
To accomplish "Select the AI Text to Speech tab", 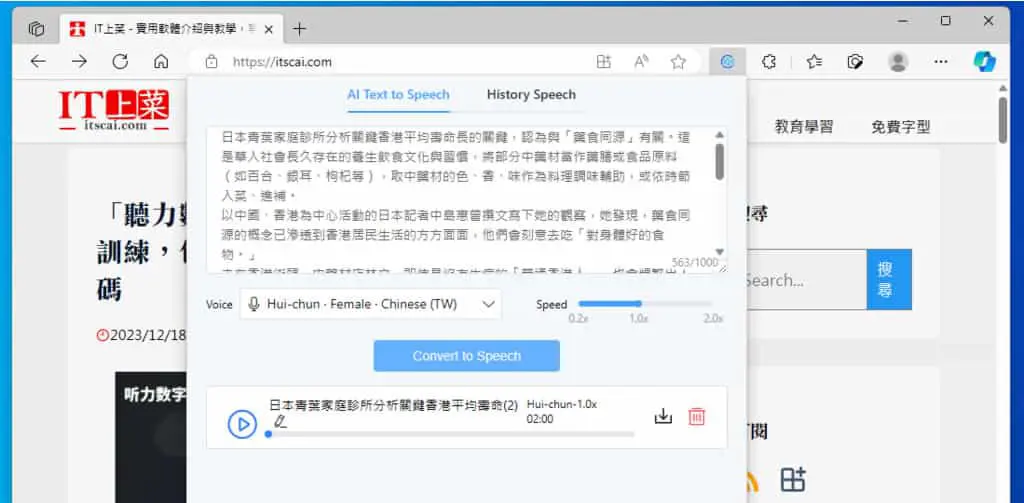I will tap(398, 95).
